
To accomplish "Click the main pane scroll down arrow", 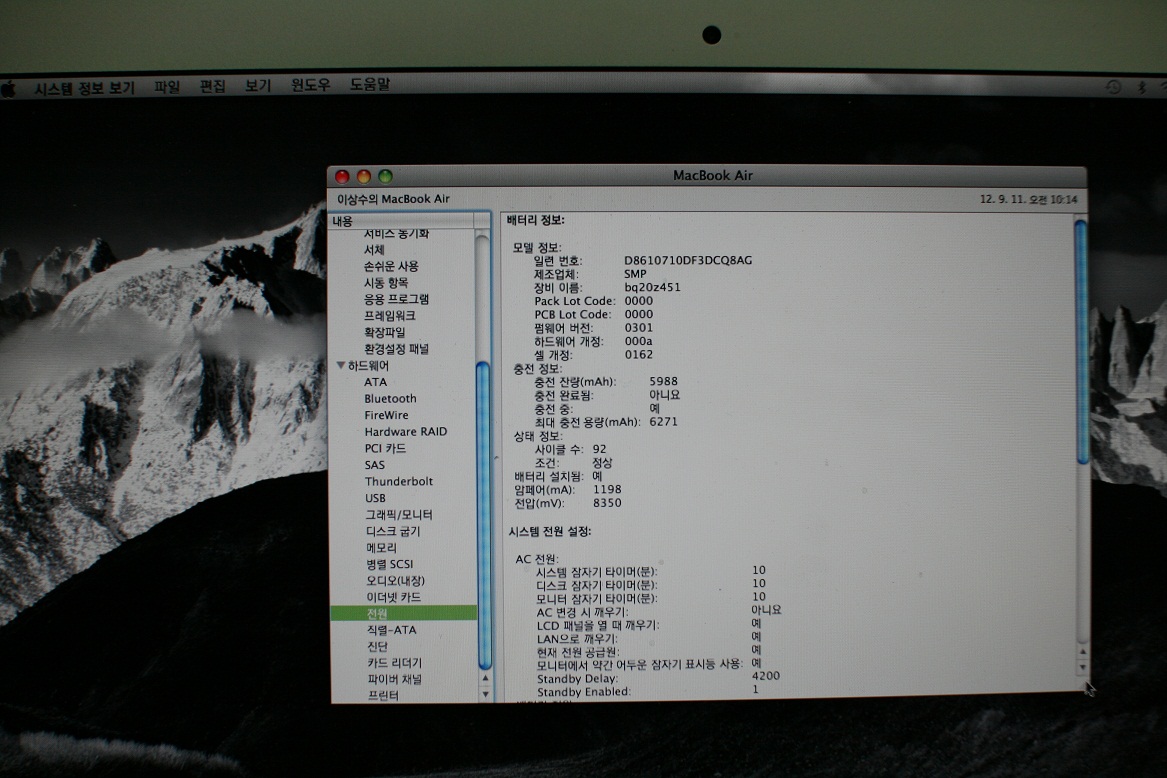I will pyautogui.click(x=1081, y=666).
